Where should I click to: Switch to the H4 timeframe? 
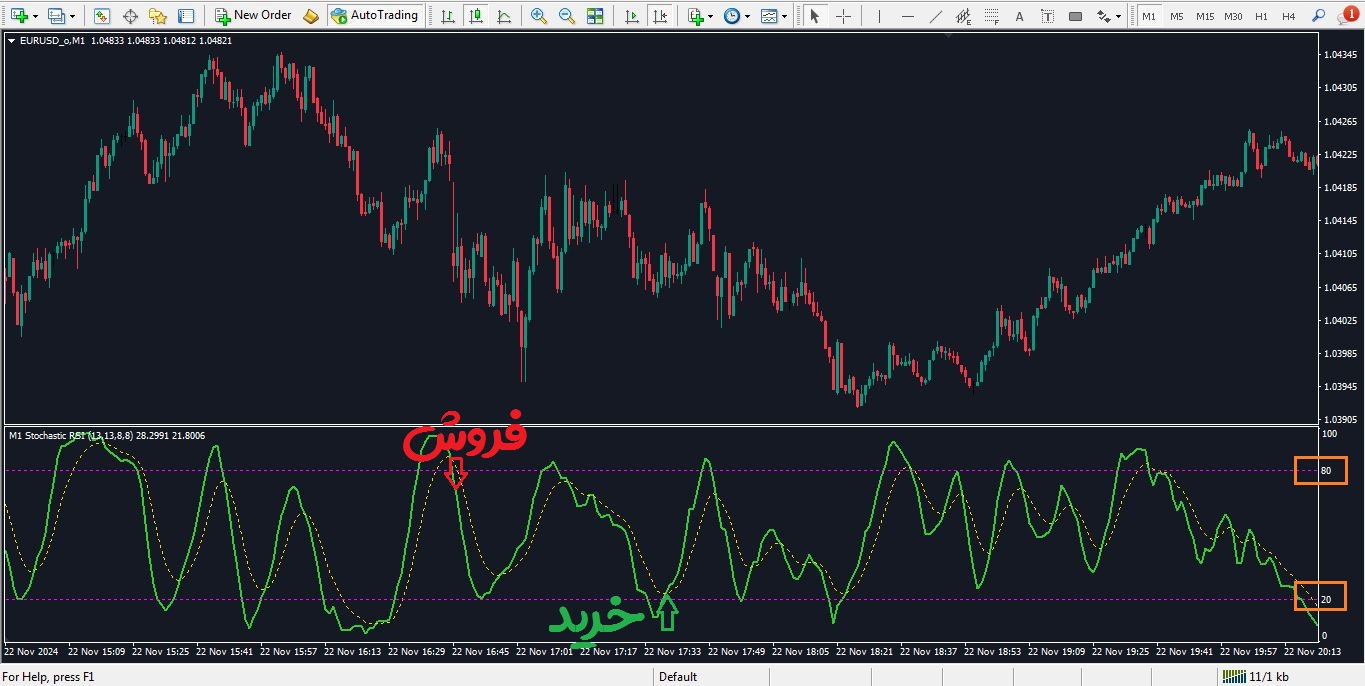(x=1289, y=16)
